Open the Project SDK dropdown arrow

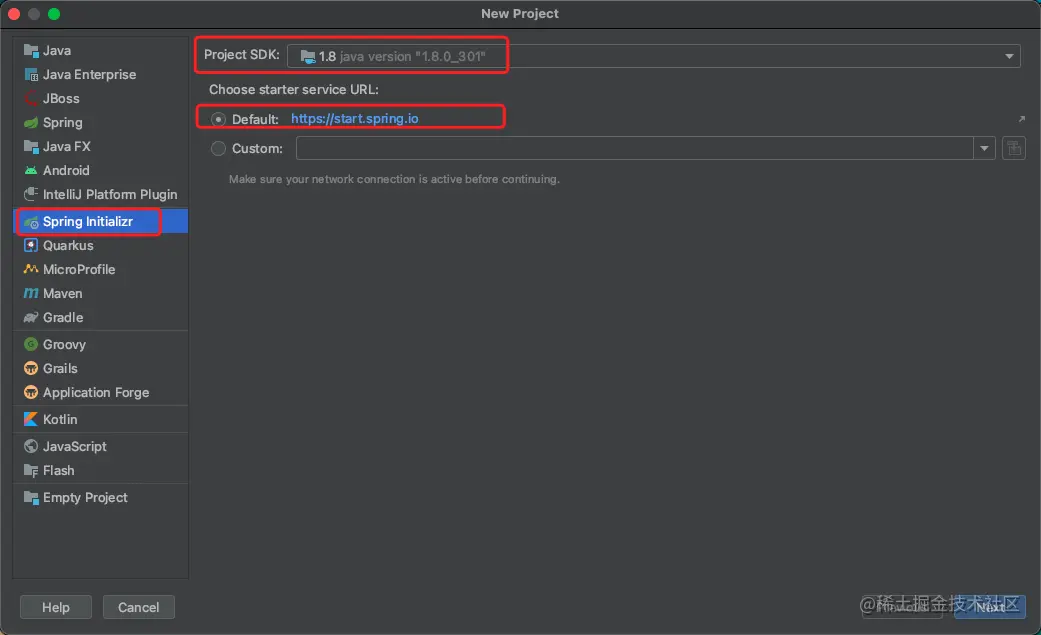pyautogui.click(x=1009, y=56)
